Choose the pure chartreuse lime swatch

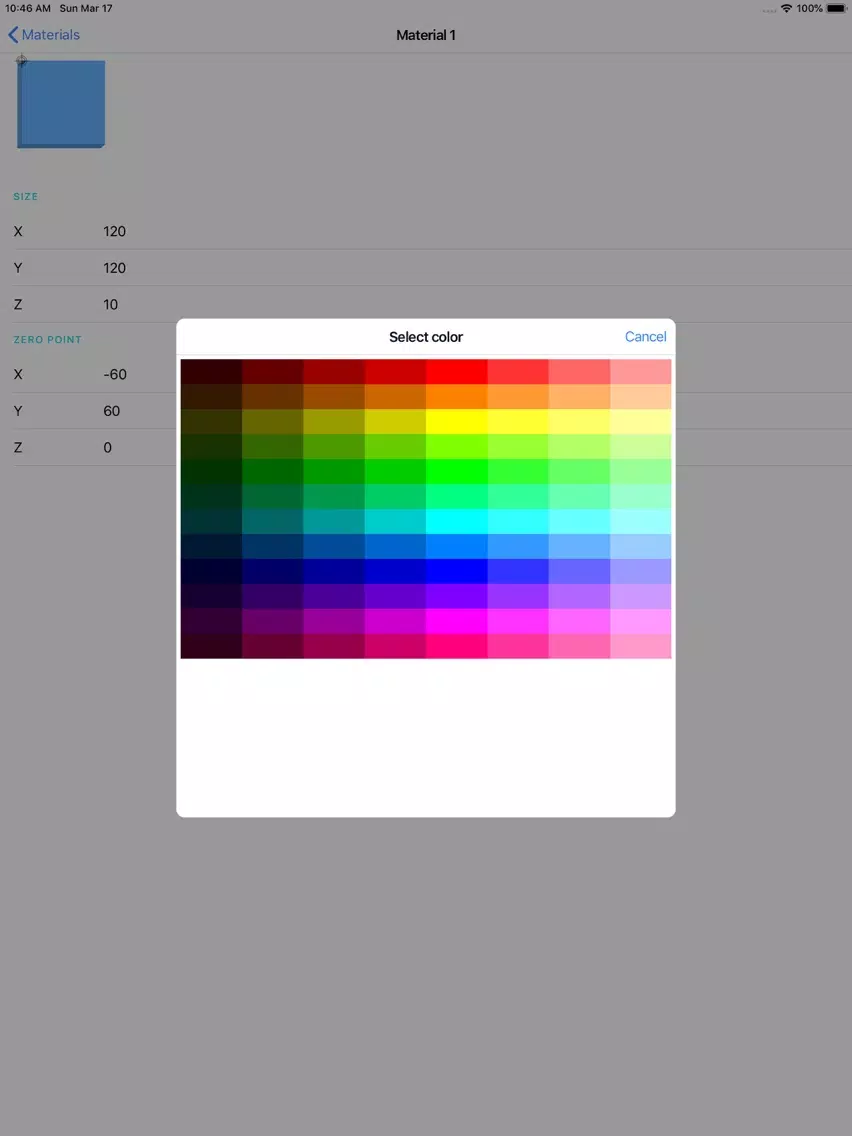pyautogui.click(x=456, y=446)
